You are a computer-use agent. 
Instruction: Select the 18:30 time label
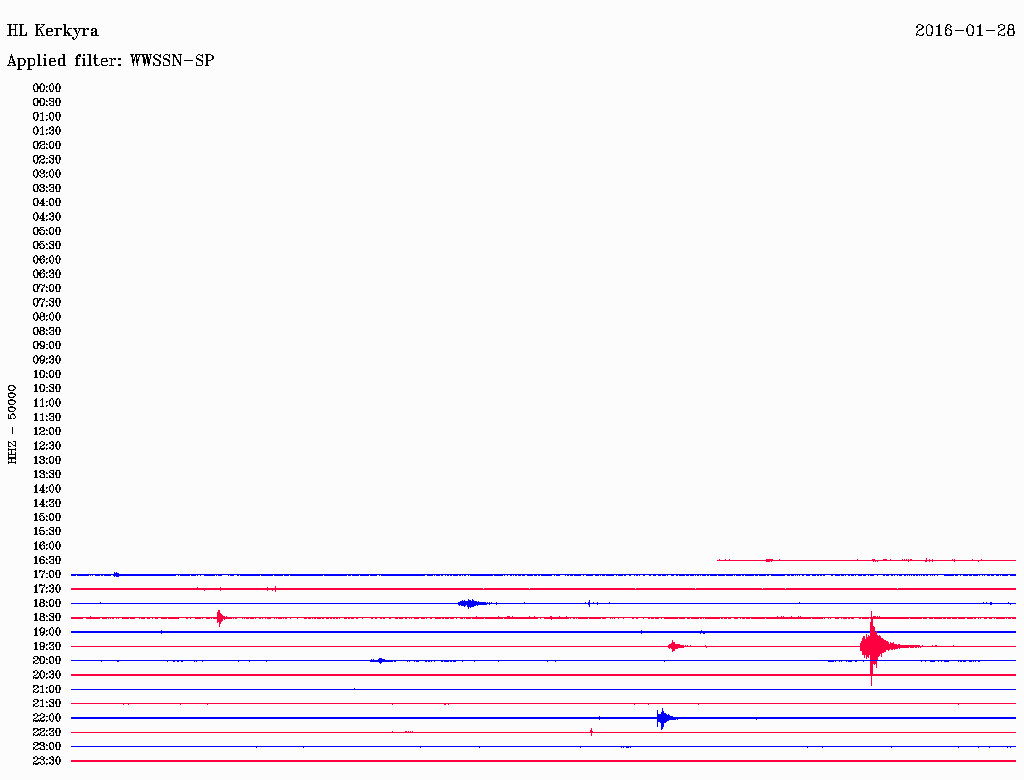[47, 617]
